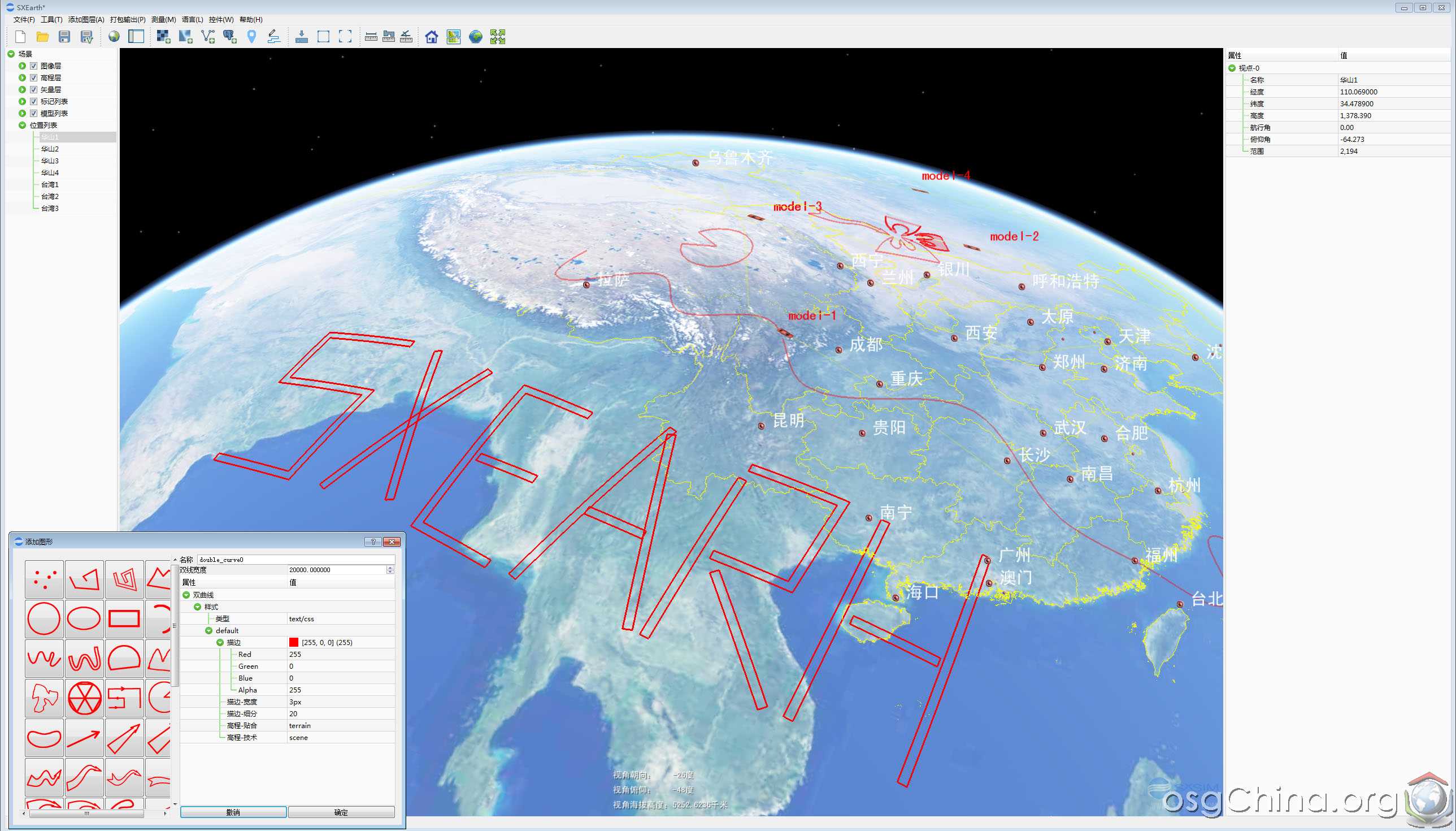This screenshot has height=831, width=1456.
Task: Uncheck the 图像层 layer checkbox
Action: pyautogui.click(x=34, y=66)
